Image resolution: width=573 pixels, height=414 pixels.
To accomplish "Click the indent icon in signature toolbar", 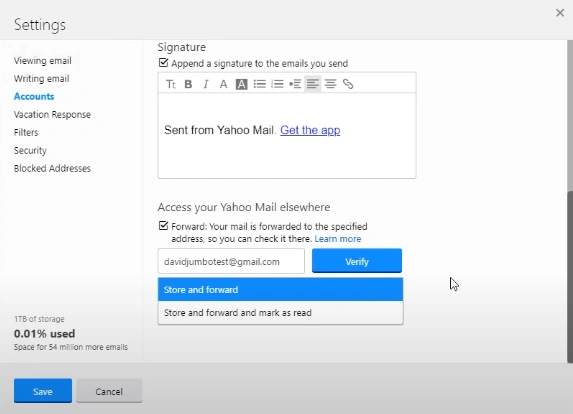I will [295, 84].
